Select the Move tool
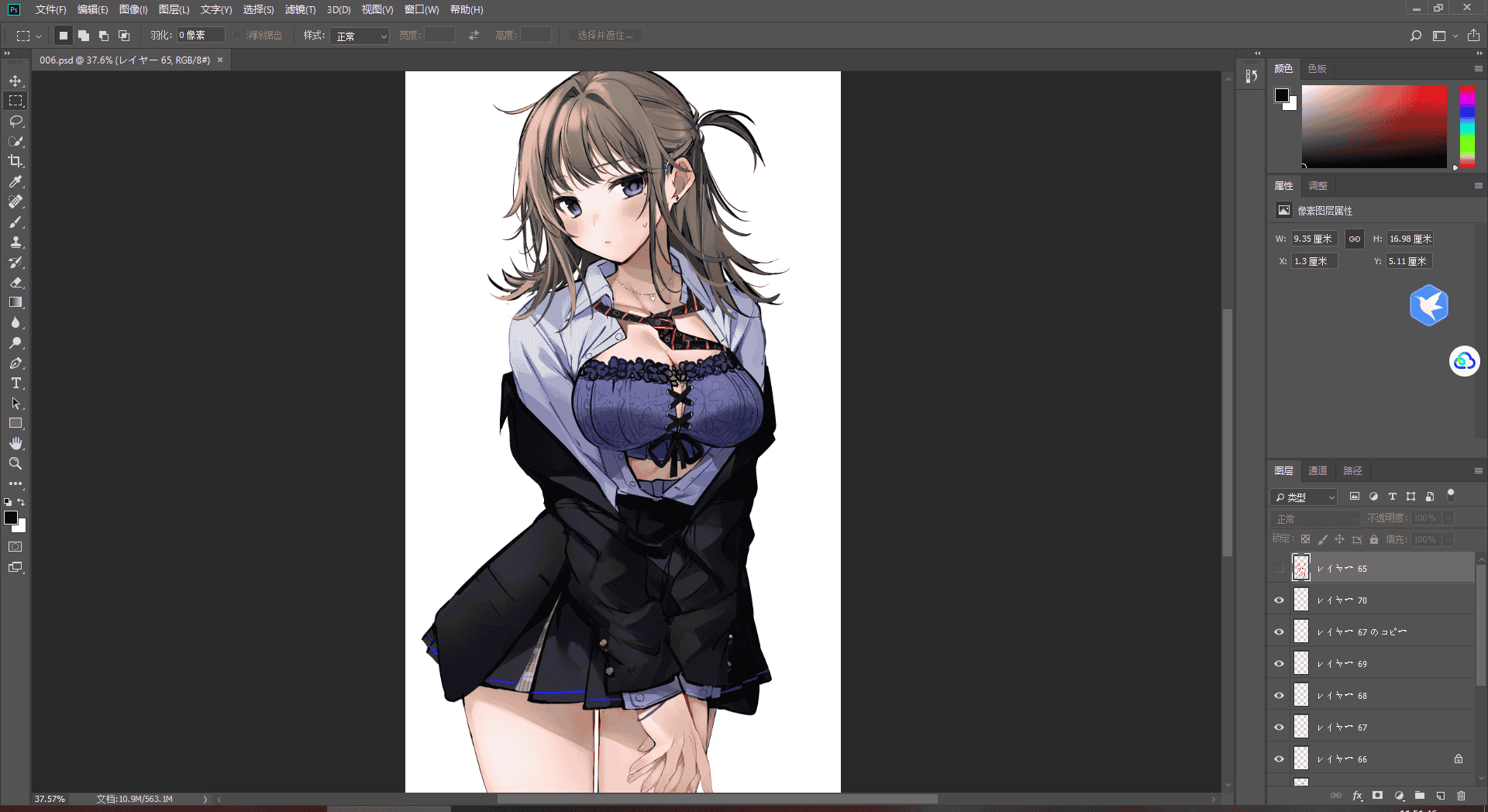This screenshot has width=1488, height=812. tap(15, 81)
